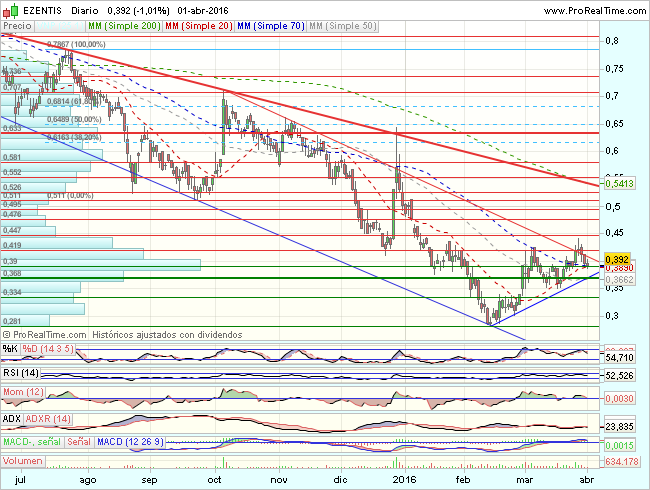This screenshot has width=650, height=490.
Task: Click the oct time axis label
Action: (x=214, y=480)
